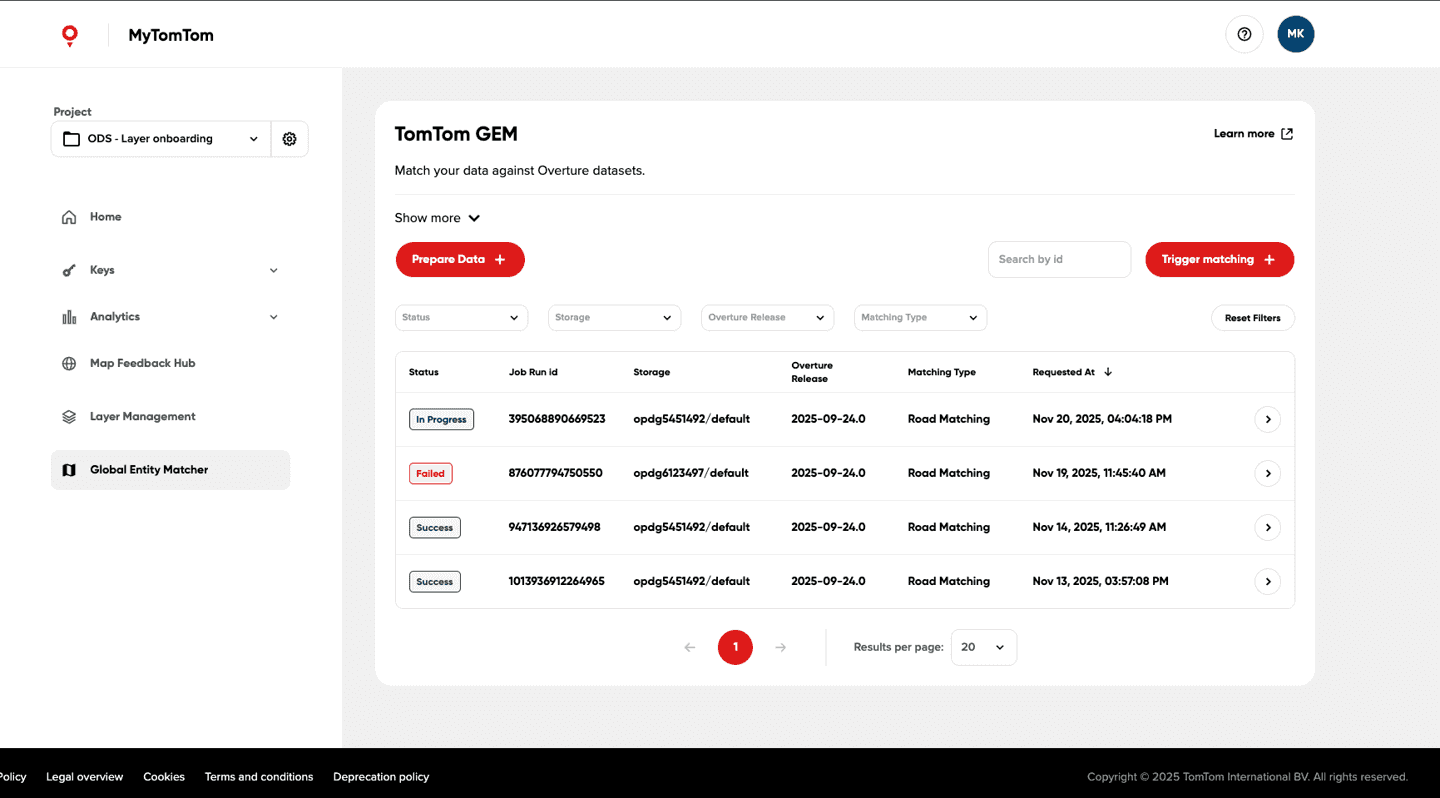Click the Trigger matching button
The image size is (1440, 798).
click(1219, 259)
